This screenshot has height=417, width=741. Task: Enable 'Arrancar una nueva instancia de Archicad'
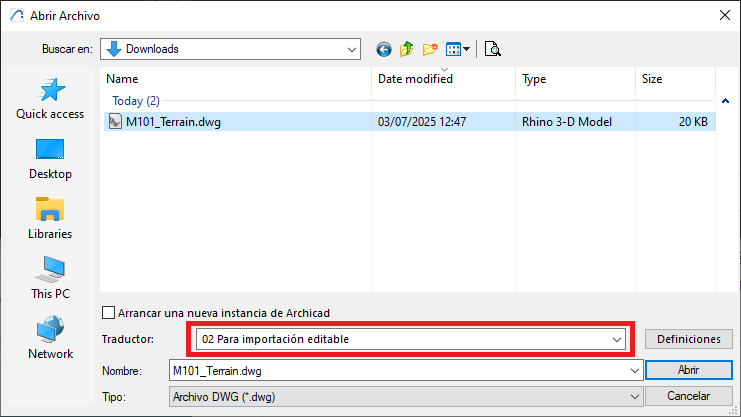coord(109,312)
